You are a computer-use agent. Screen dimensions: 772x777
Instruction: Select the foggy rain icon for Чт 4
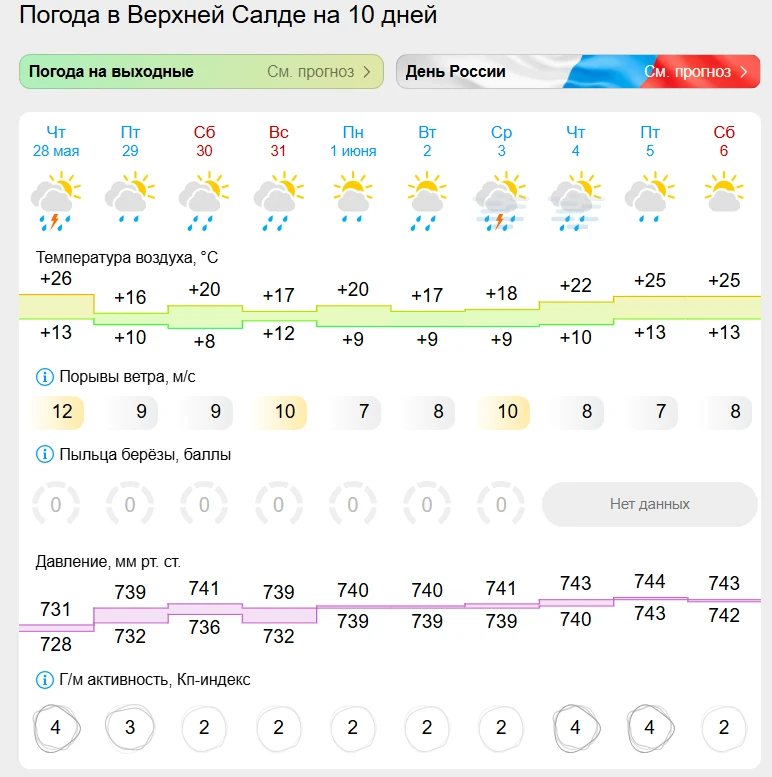tap(575, 201)
